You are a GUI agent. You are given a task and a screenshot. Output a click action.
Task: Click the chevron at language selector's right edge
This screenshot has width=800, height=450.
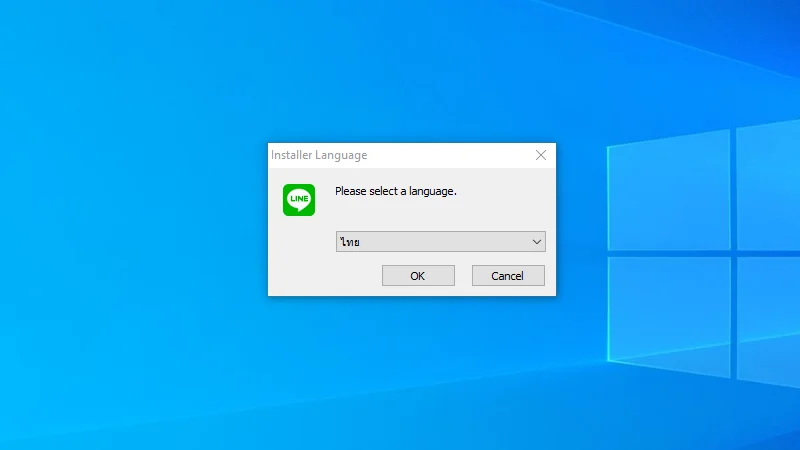coord(537,242)
